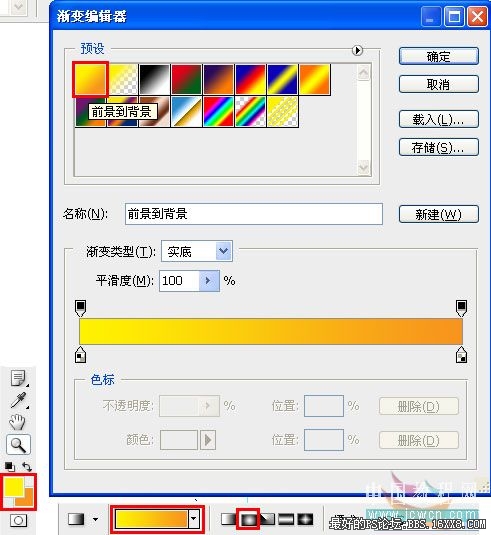
Task: Choose the linear gradient style button
Action: pos(228,519)
